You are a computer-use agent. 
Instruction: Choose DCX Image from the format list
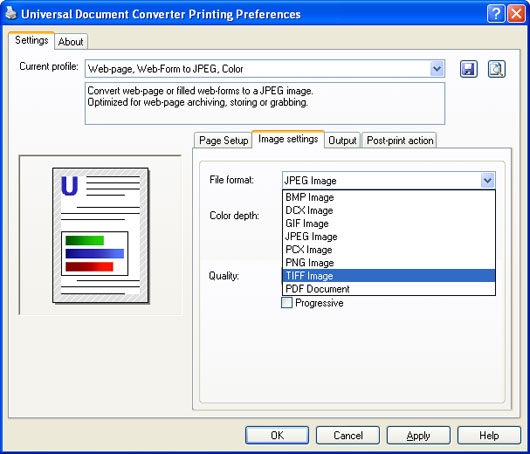tap(389, 210)
